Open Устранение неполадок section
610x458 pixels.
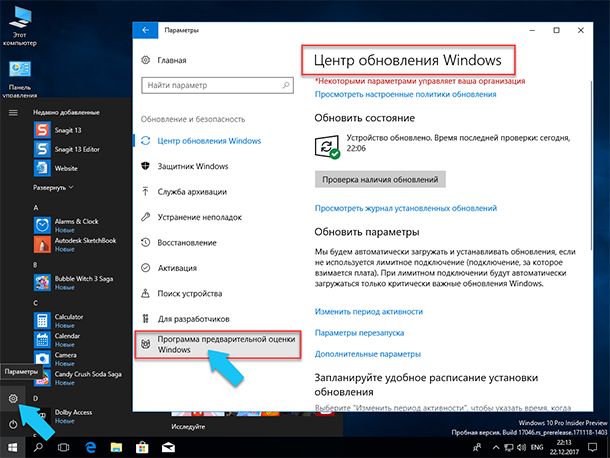pos(200,217)
